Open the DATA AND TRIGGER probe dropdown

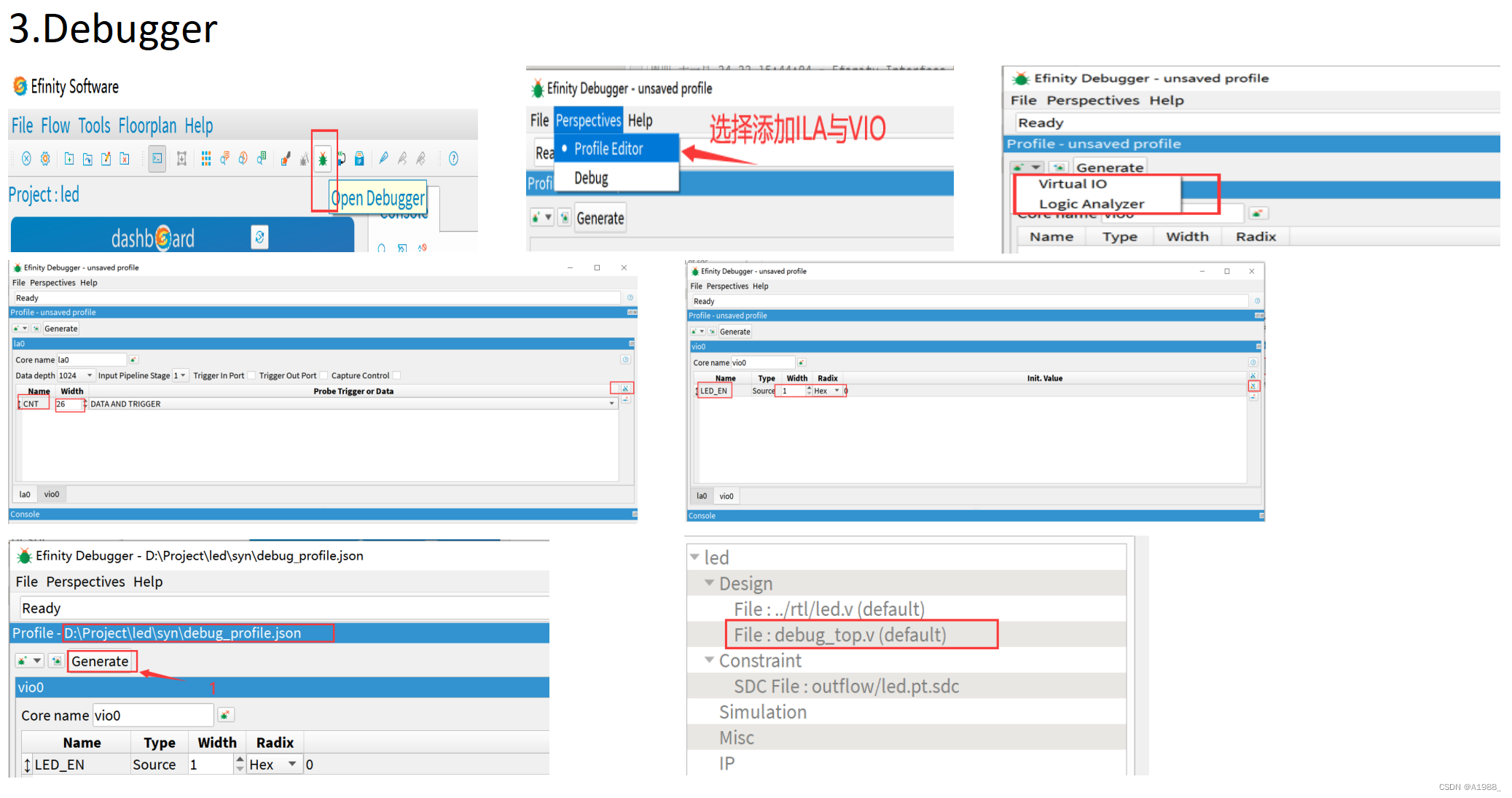click(611, 404)
